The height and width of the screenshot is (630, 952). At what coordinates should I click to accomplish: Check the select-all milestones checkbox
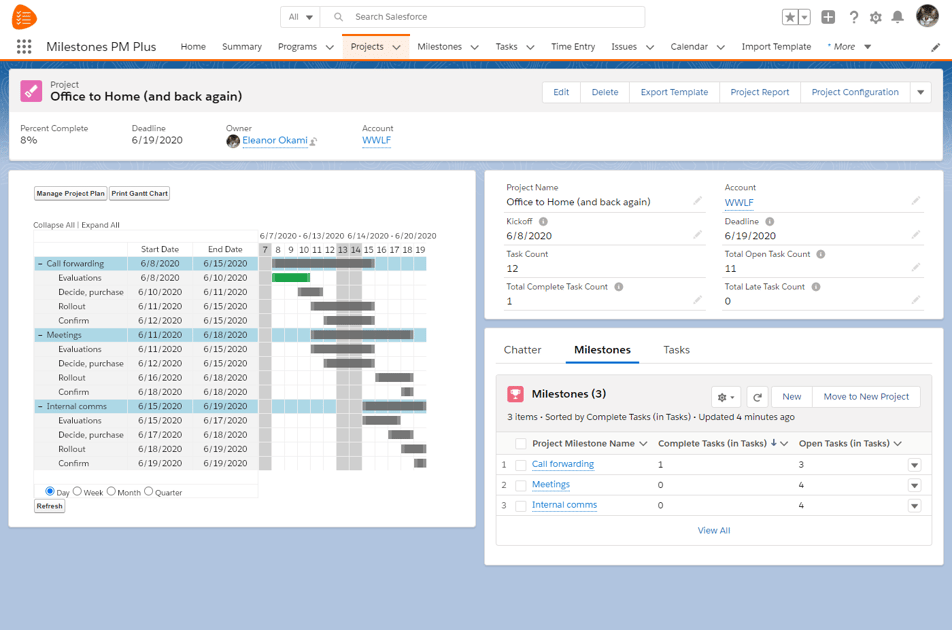click(520, 444)
